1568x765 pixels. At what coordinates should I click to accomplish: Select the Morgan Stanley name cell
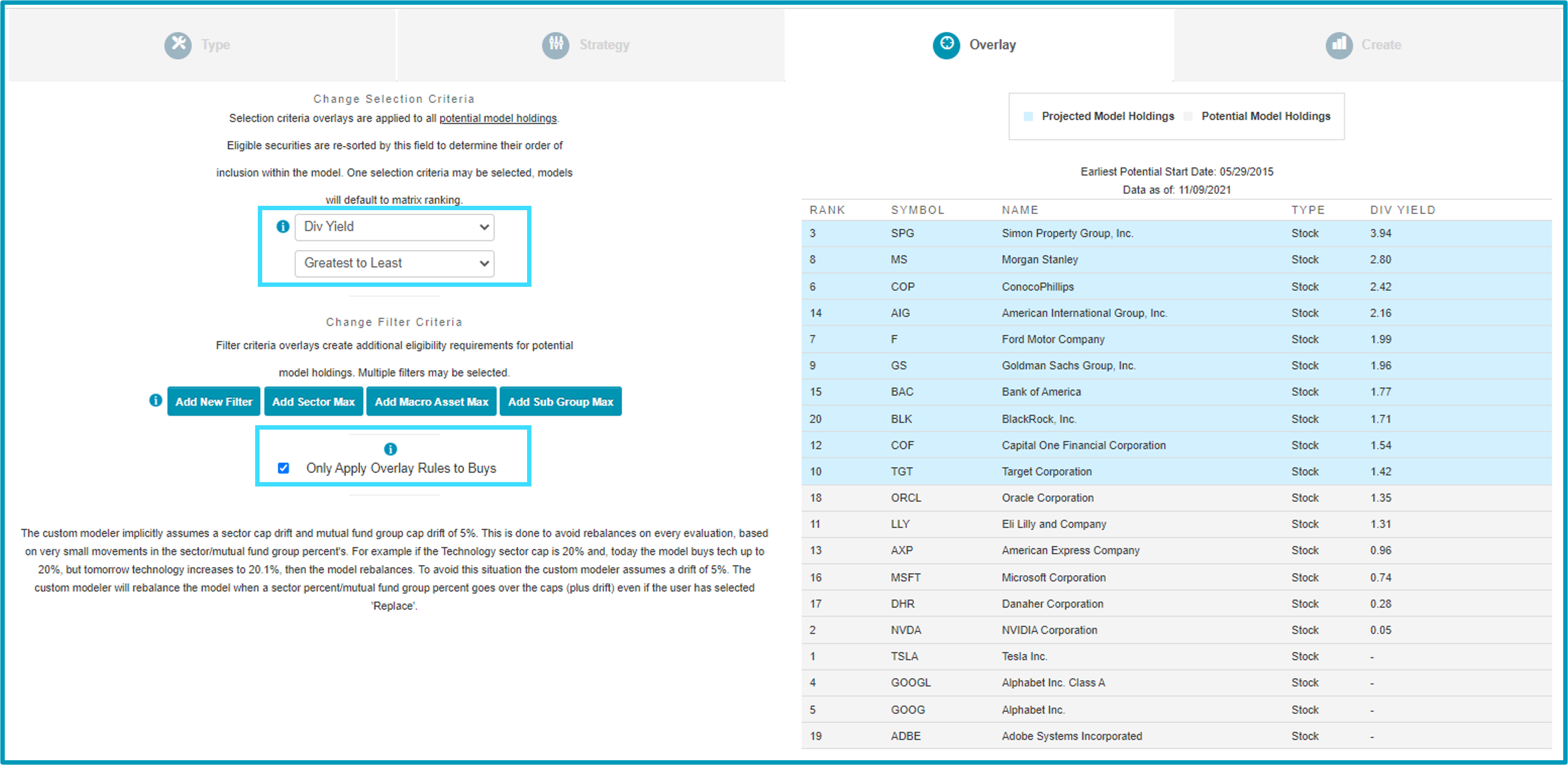coord(1040,259)
